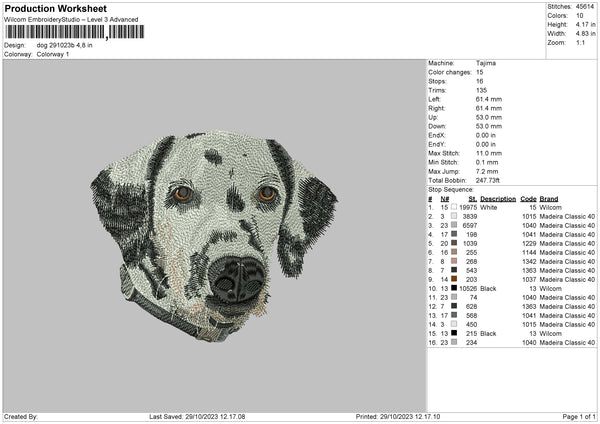Image resolution: width=600 pixels, height=424 pixels.
Task: Select the pink swatch in stop 7
Action: 453,260
